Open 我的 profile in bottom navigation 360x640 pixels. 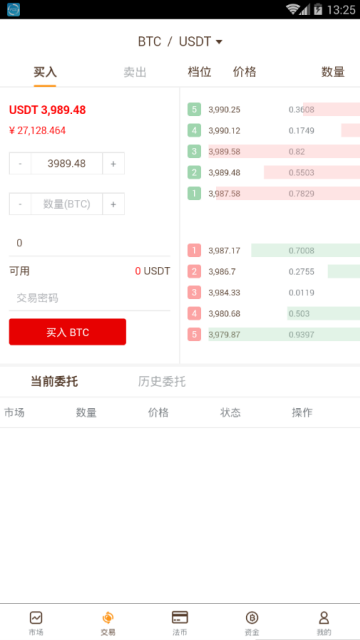coord(324,623)
